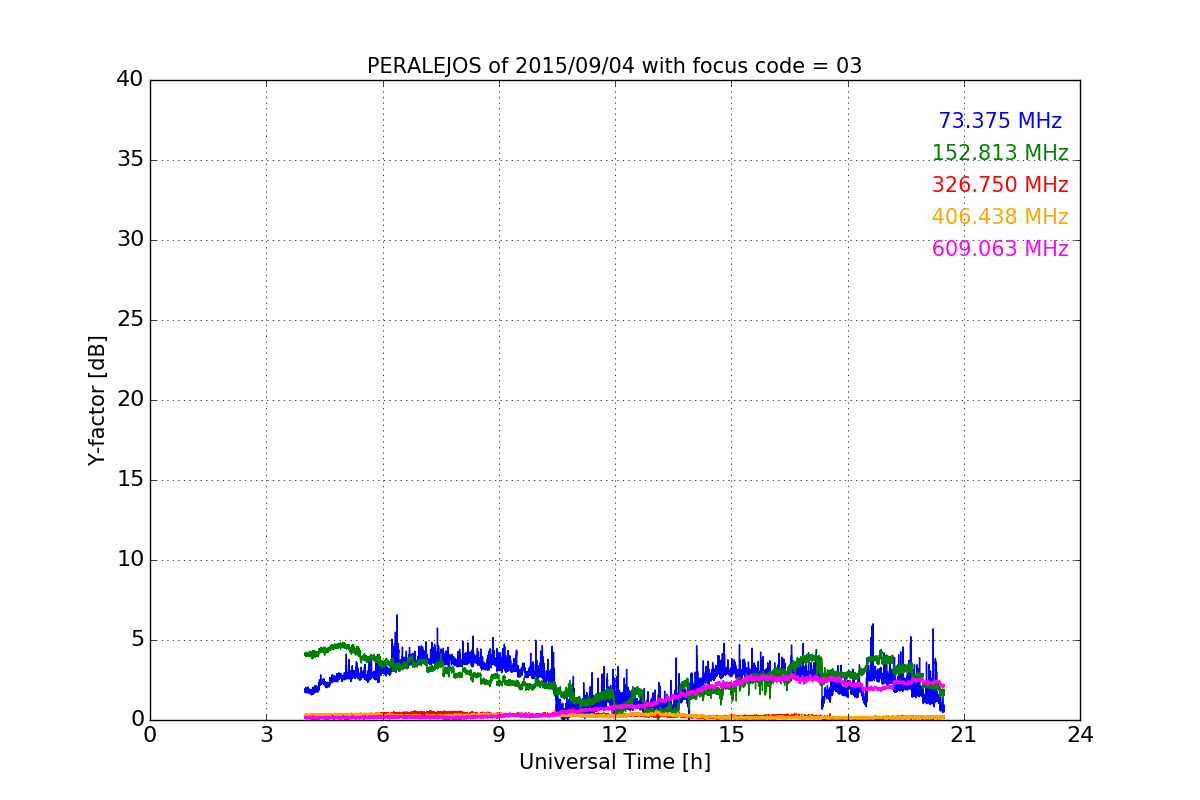Screen dimensions: 1200x800
Task: Click the 'Y-factor [dB]' axis label
Action: [x=97, y=400]
